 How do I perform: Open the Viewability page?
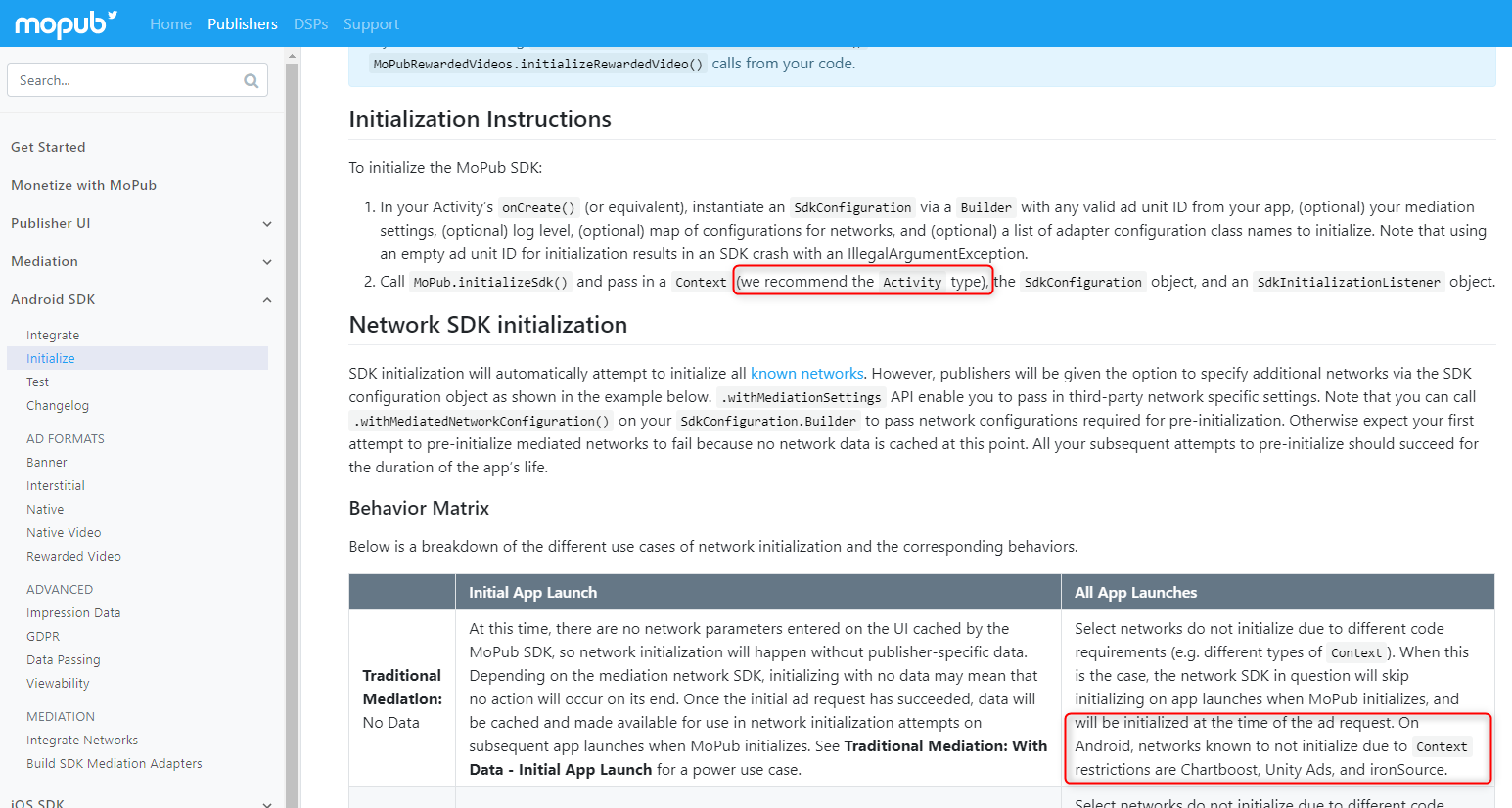click(x=58, y=683)
